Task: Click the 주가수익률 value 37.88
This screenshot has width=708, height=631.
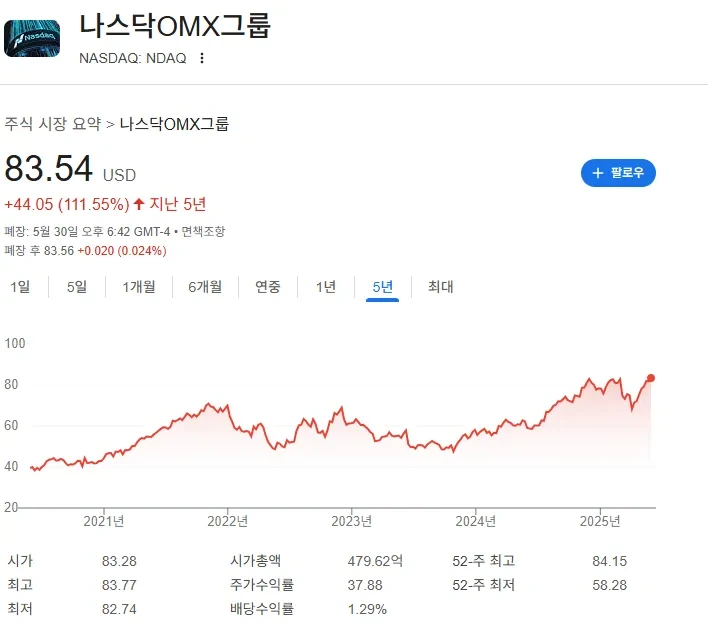Action: click(x=365, y=585)
